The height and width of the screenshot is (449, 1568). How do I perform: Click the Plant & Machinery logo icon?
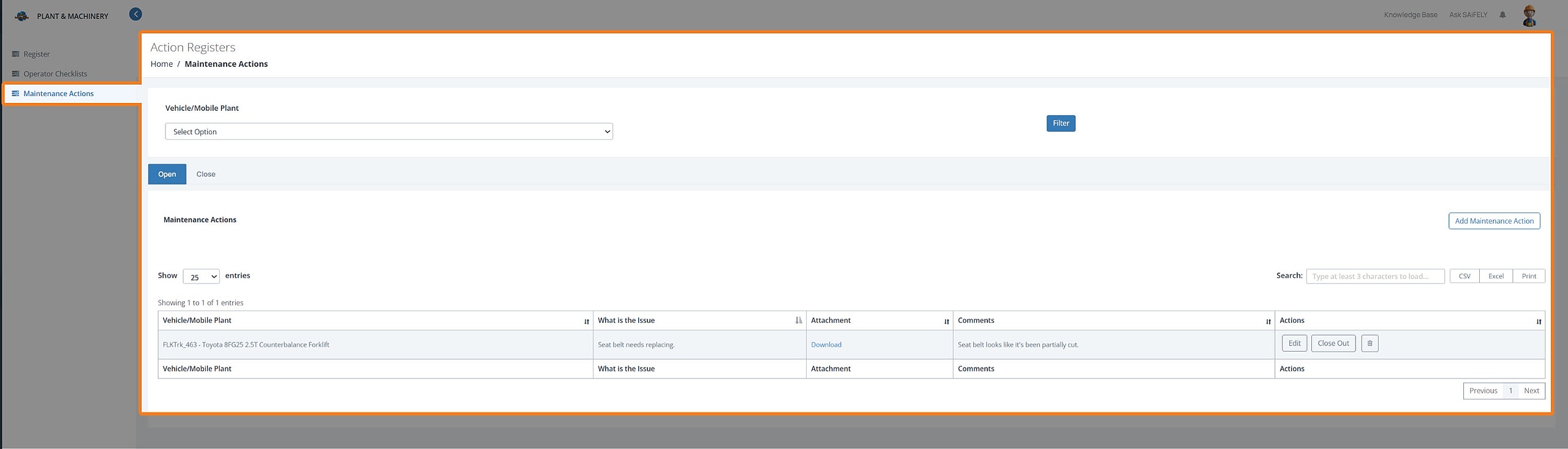point(21,16)
